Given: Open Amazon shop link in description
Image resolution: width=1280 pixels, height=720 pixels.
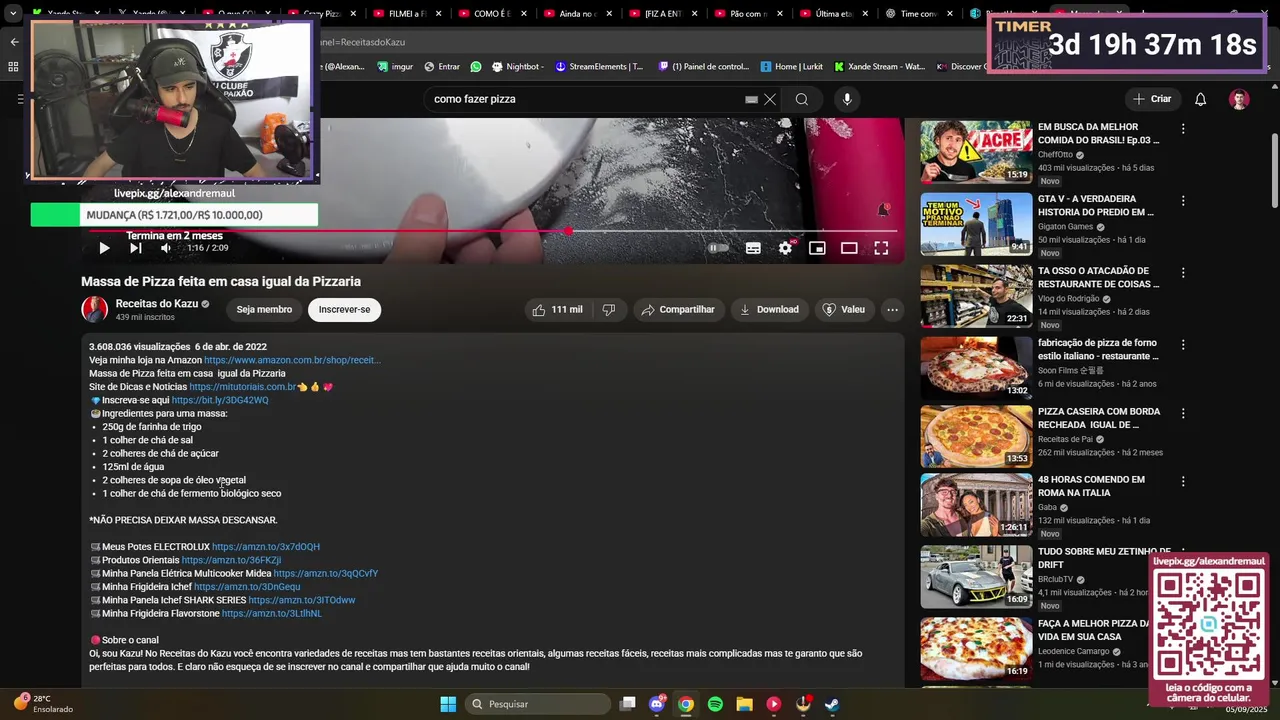Looking at the screenshot, I should [x=292, y=360].
